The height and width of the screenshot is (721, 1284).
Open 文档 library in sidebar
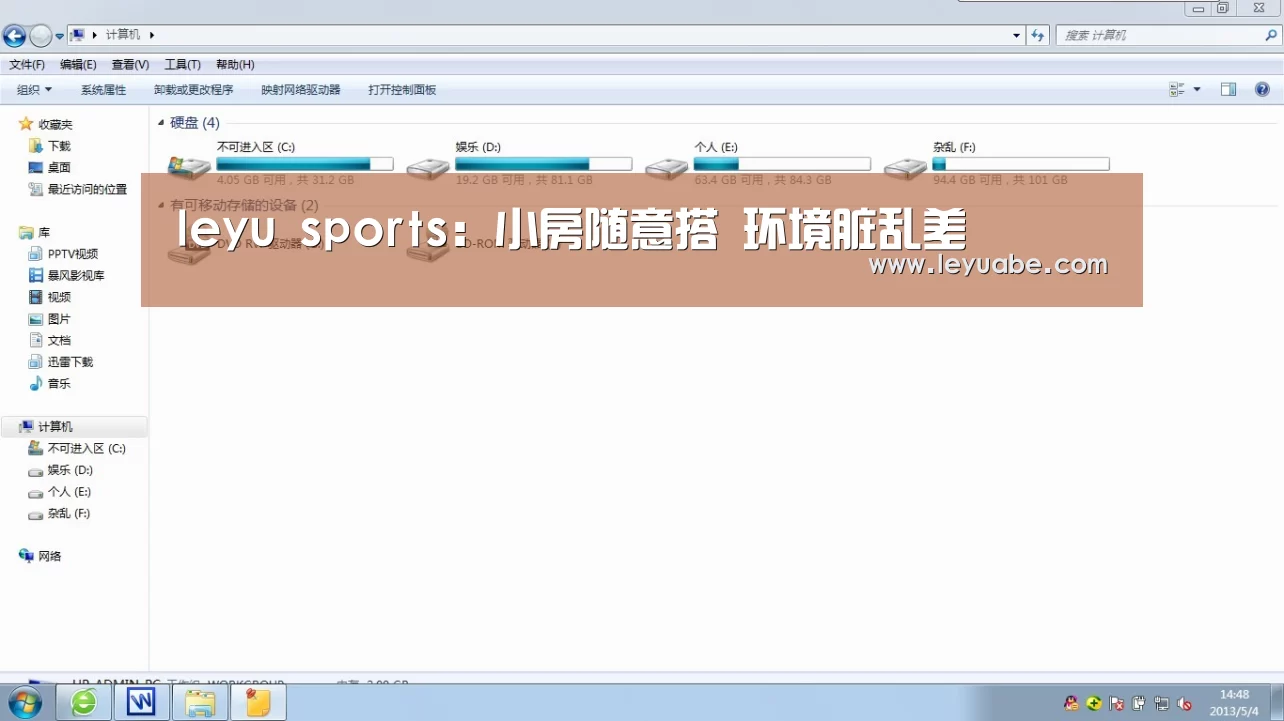59,341
